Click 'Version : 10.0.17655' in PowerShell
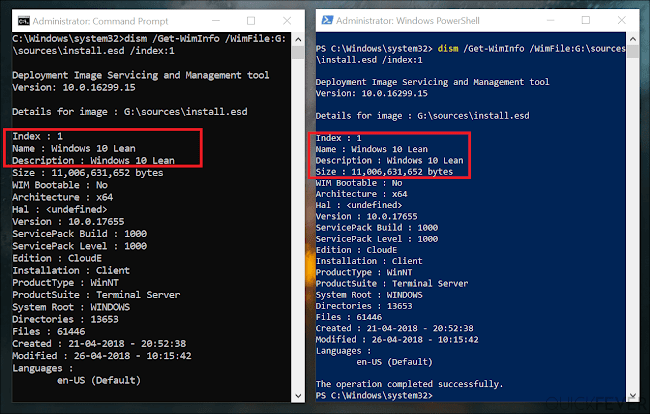This screenshot has width=650, height=414. (366, 216)
